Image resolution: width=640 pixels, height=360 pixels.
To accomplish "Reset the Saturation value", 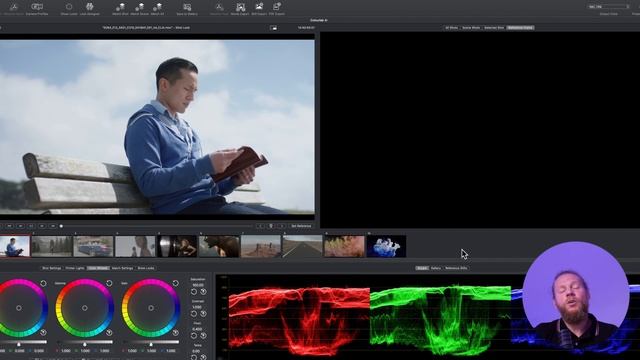I will (x=193, y=292).
